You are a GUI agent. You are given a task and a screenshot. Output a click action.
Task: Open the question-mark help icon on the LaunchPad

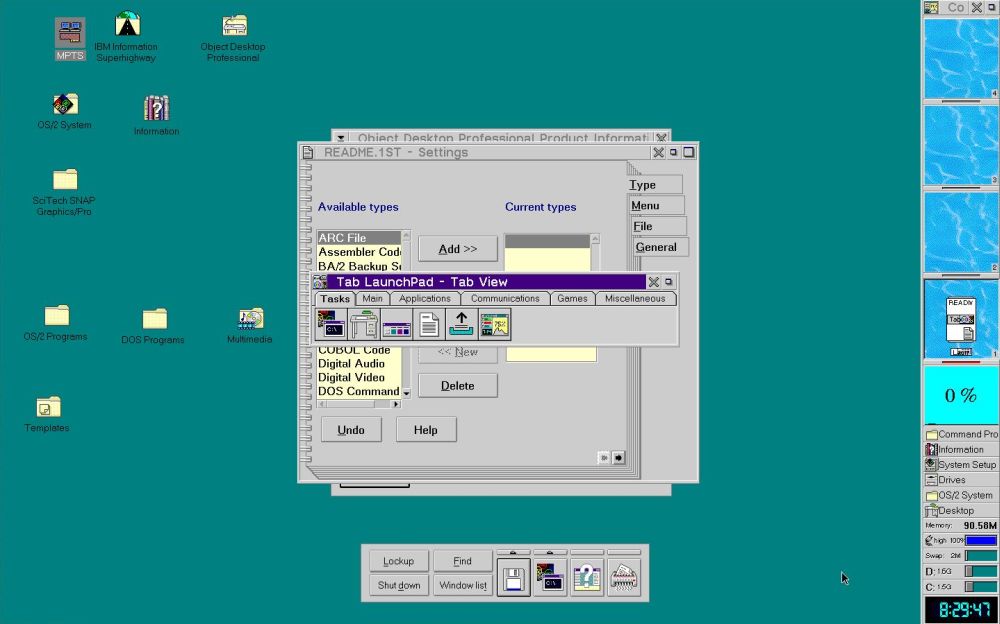coord(587,577)
